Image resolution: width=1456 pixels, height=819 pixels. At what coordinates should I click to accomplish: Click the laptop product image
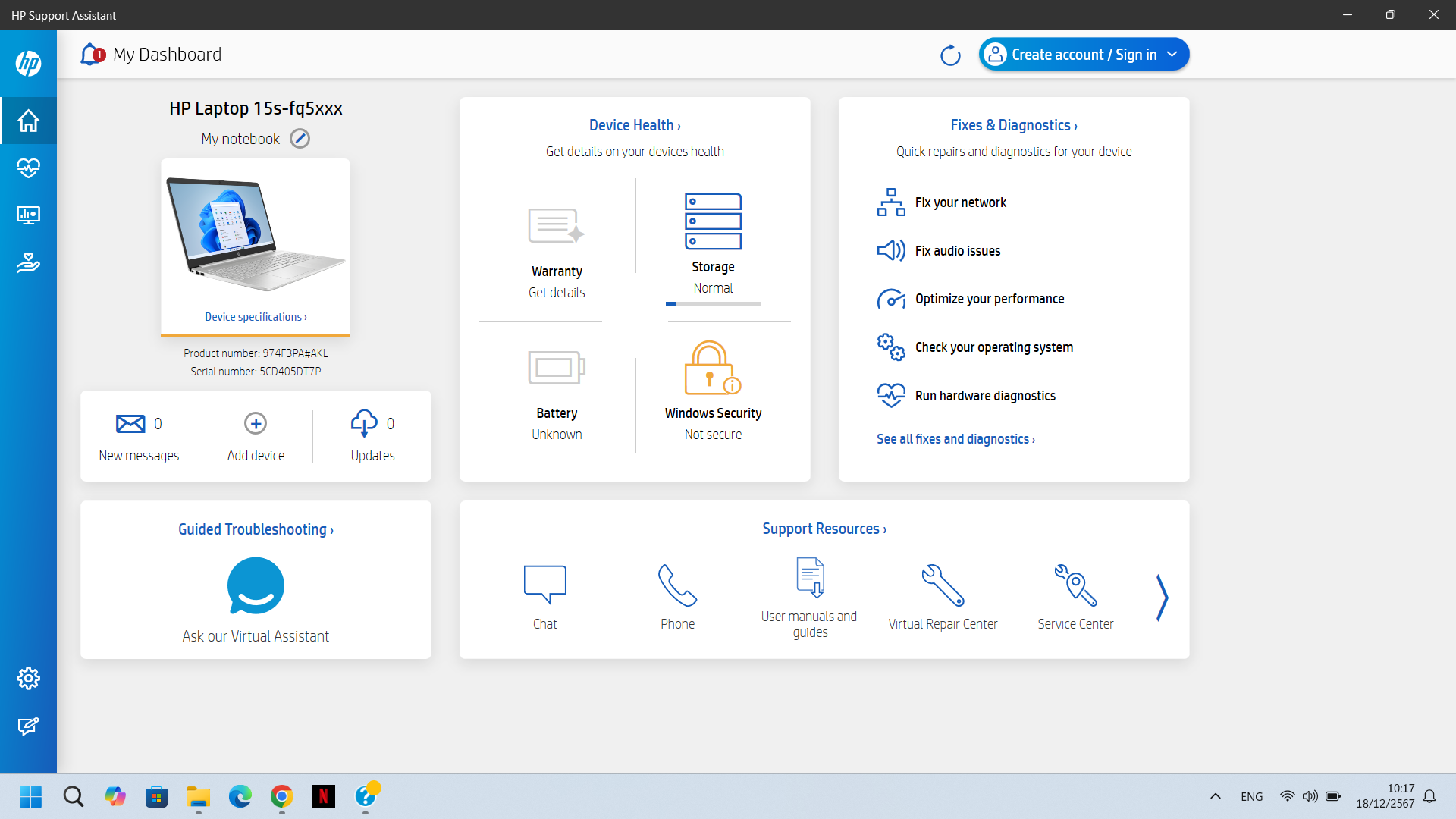(256, 234)
